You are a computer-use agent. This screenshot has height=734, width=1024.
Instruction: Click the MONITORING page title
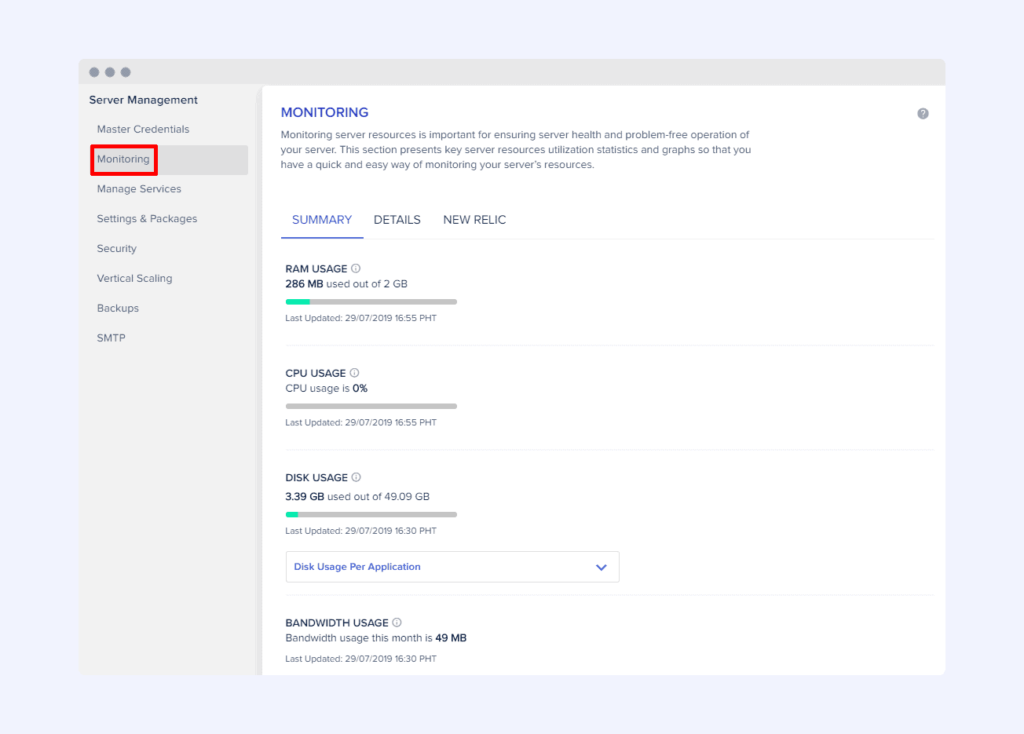pyautogui.click(x=325, y=112)
